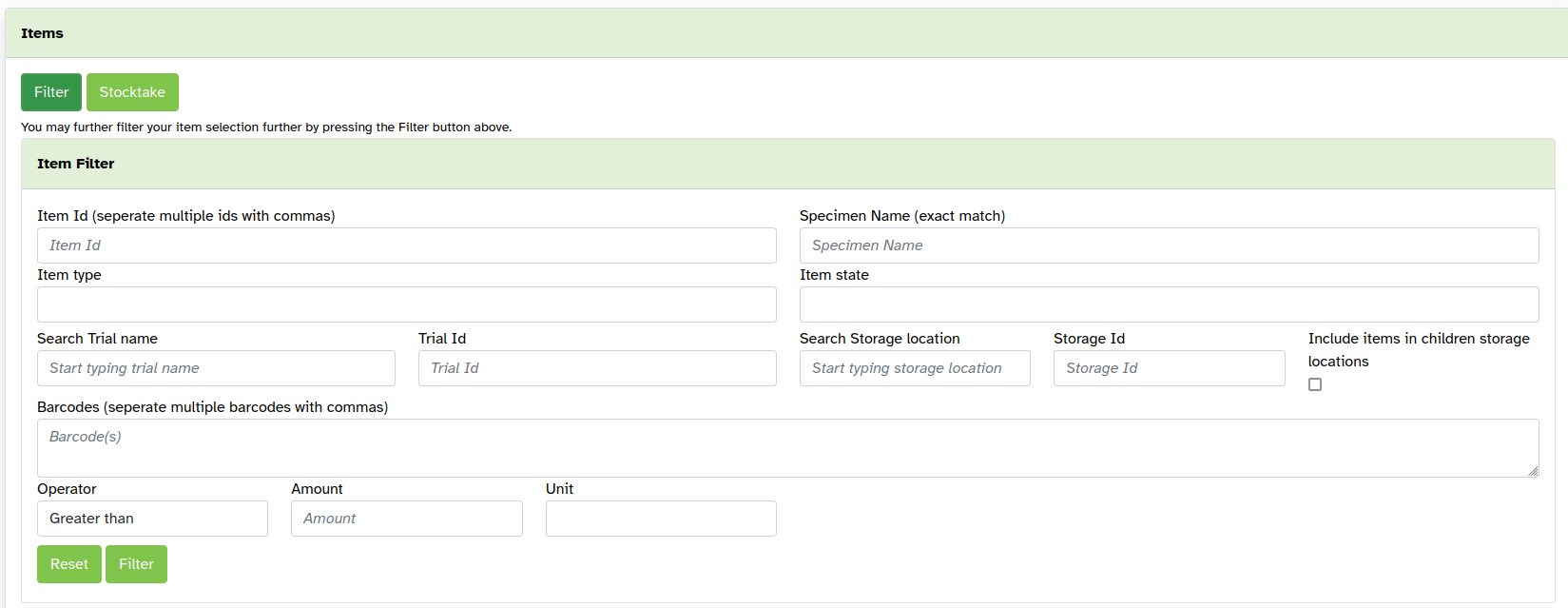1568x608 pixels.
Task: Grab the Barcodes textarea resize handle
Action: [1533, 471]
